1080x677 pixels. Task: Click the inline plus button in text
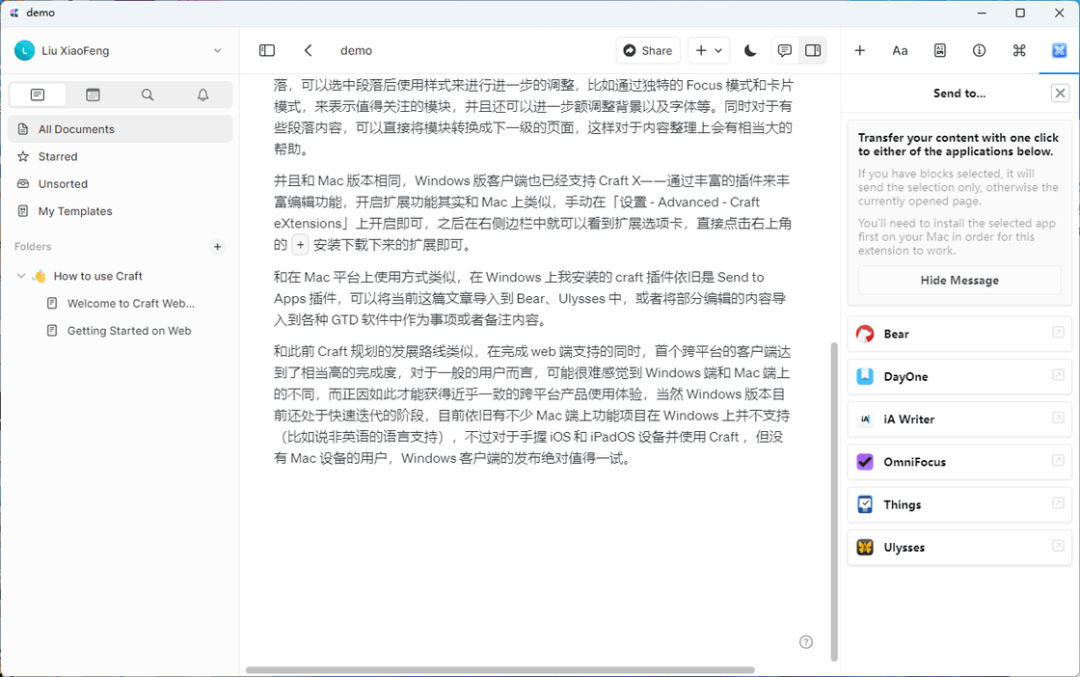pyautogui.click(x=300, y=244)
